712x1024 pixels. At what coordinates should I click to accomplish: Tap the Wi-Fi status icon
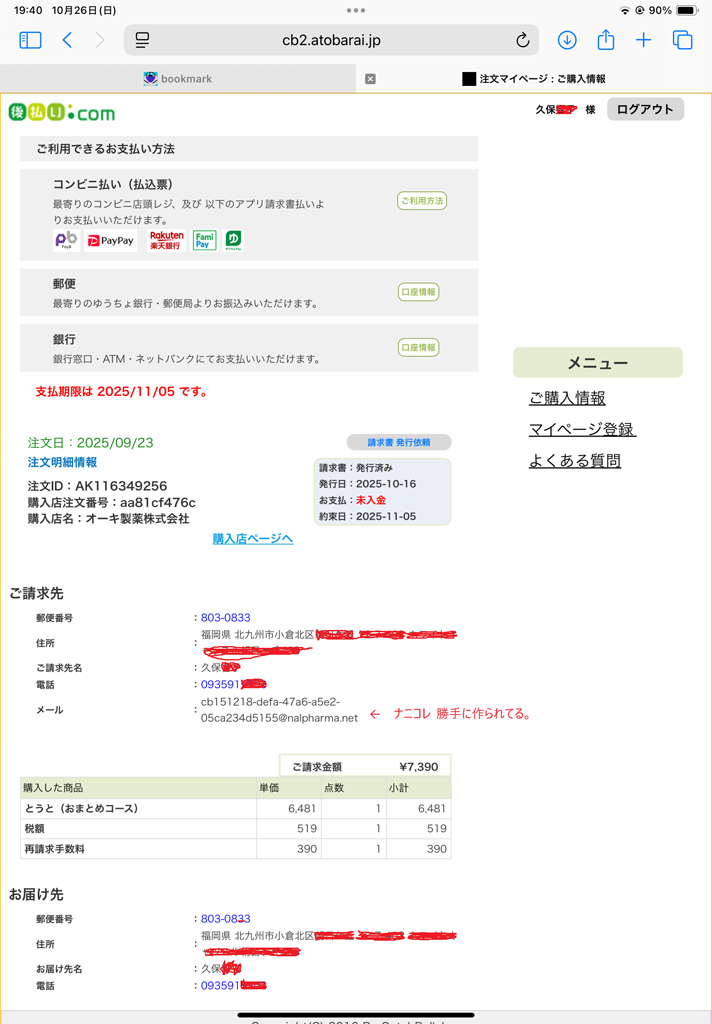click(x=625, y=10)
